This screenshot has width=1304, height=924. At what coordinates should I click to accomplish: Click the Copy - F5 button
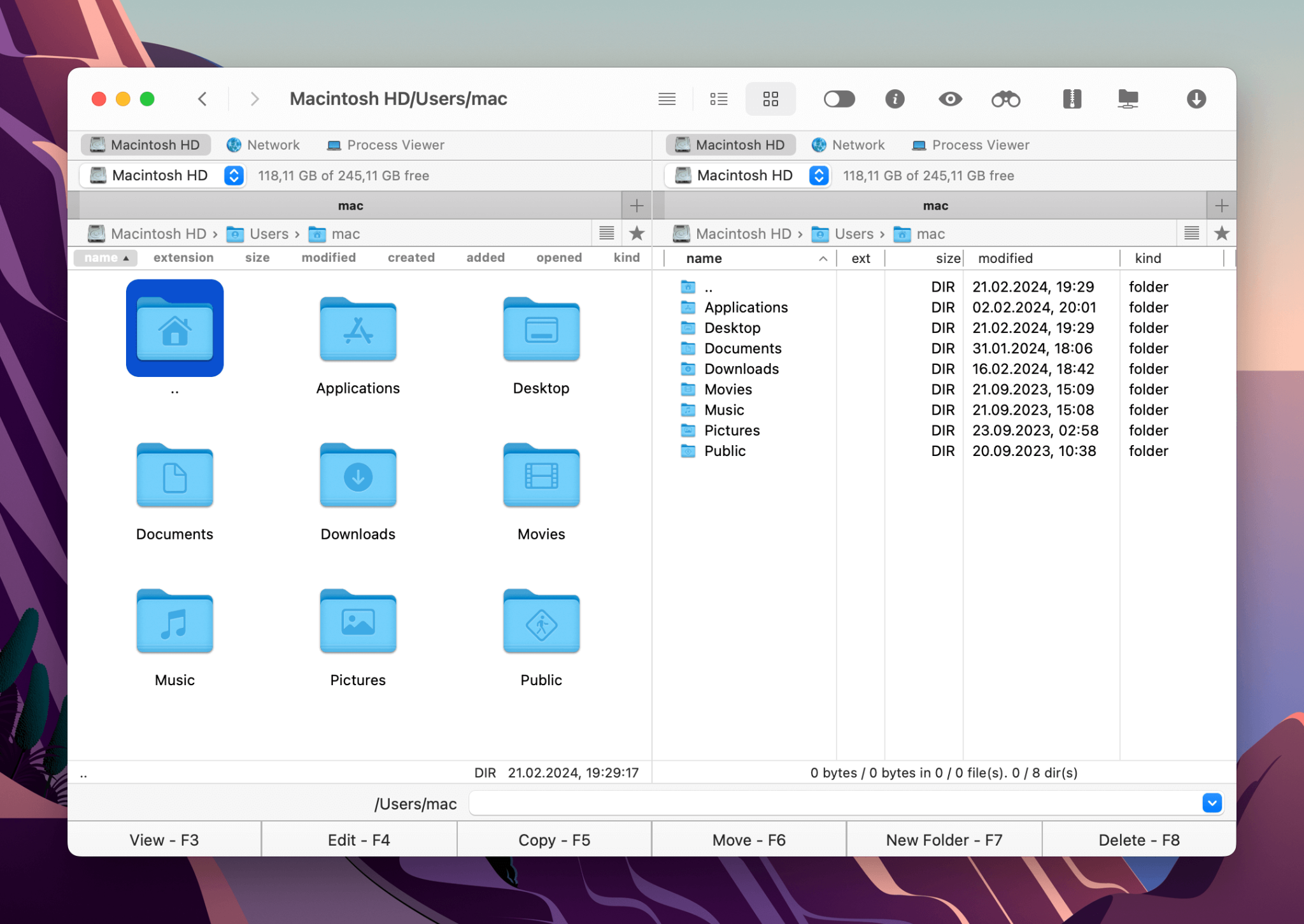[x=553, y=839]
